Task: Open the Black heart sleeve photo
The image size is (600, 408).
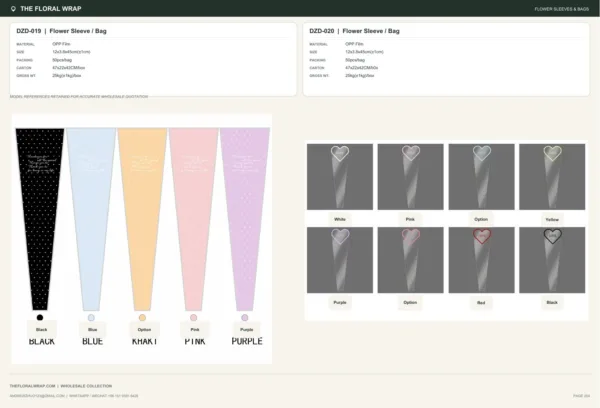Action: [x=552, y=260]
